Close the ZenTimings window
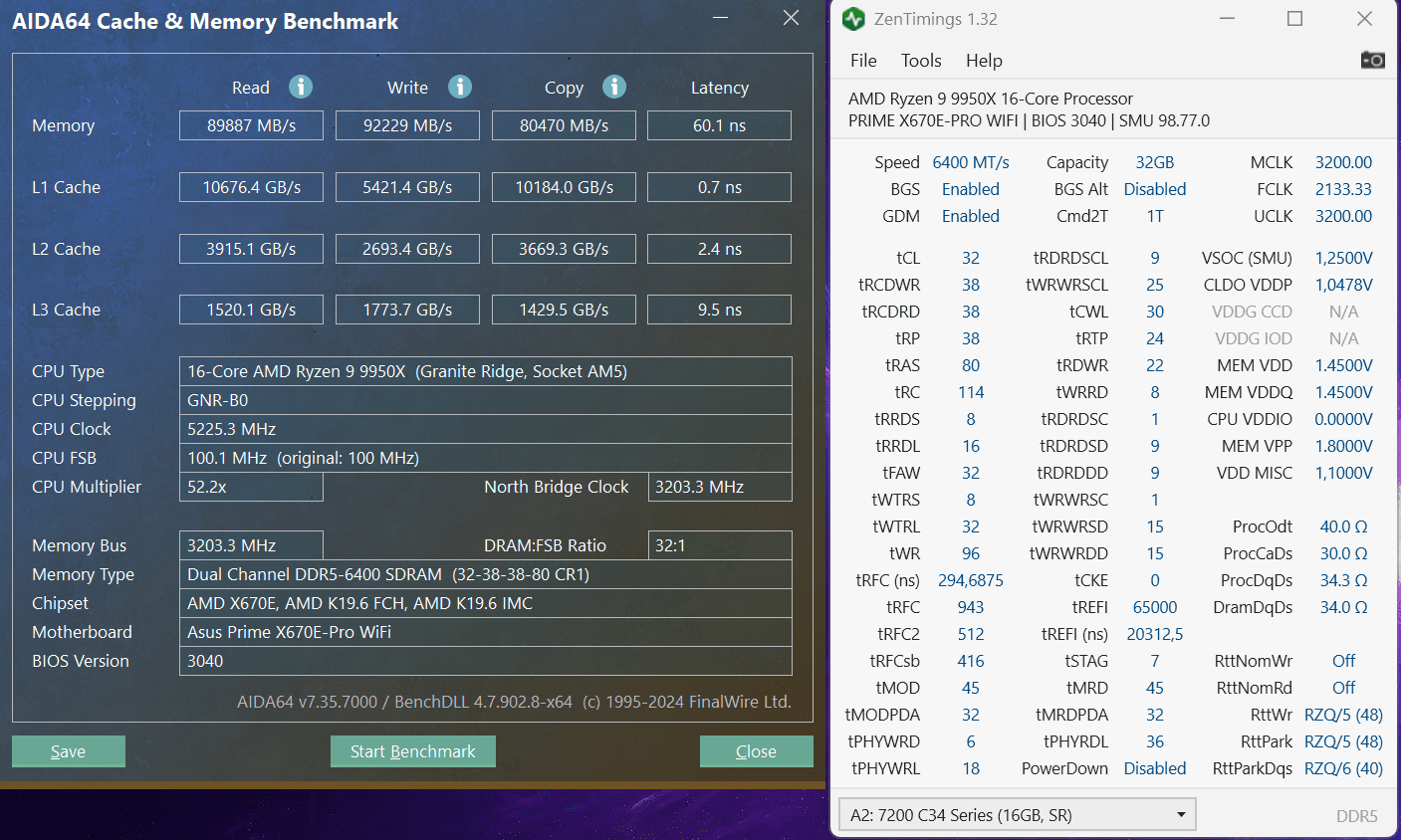This screenshot has height=840, width=1401. [1364, 19]
